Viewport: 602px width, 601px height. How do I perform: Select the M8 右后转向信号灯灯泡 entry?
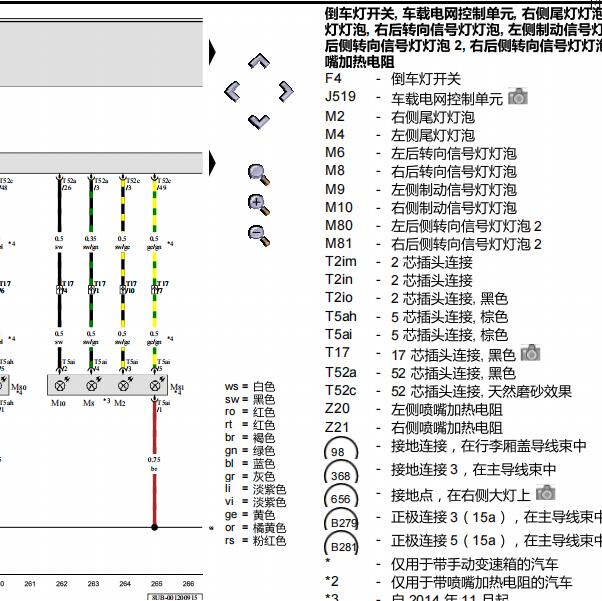421,171
